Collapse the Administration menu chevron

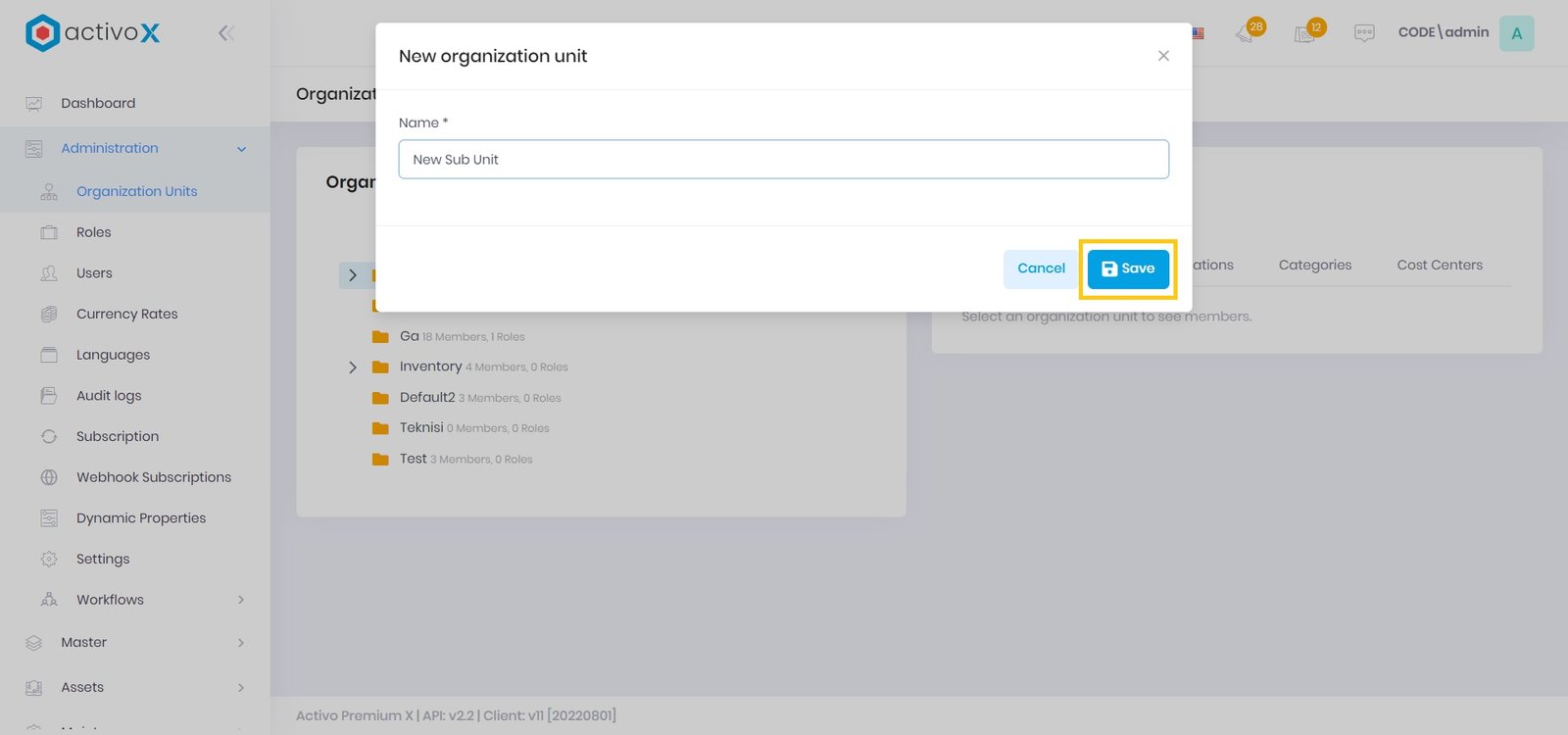click(241, 149)
